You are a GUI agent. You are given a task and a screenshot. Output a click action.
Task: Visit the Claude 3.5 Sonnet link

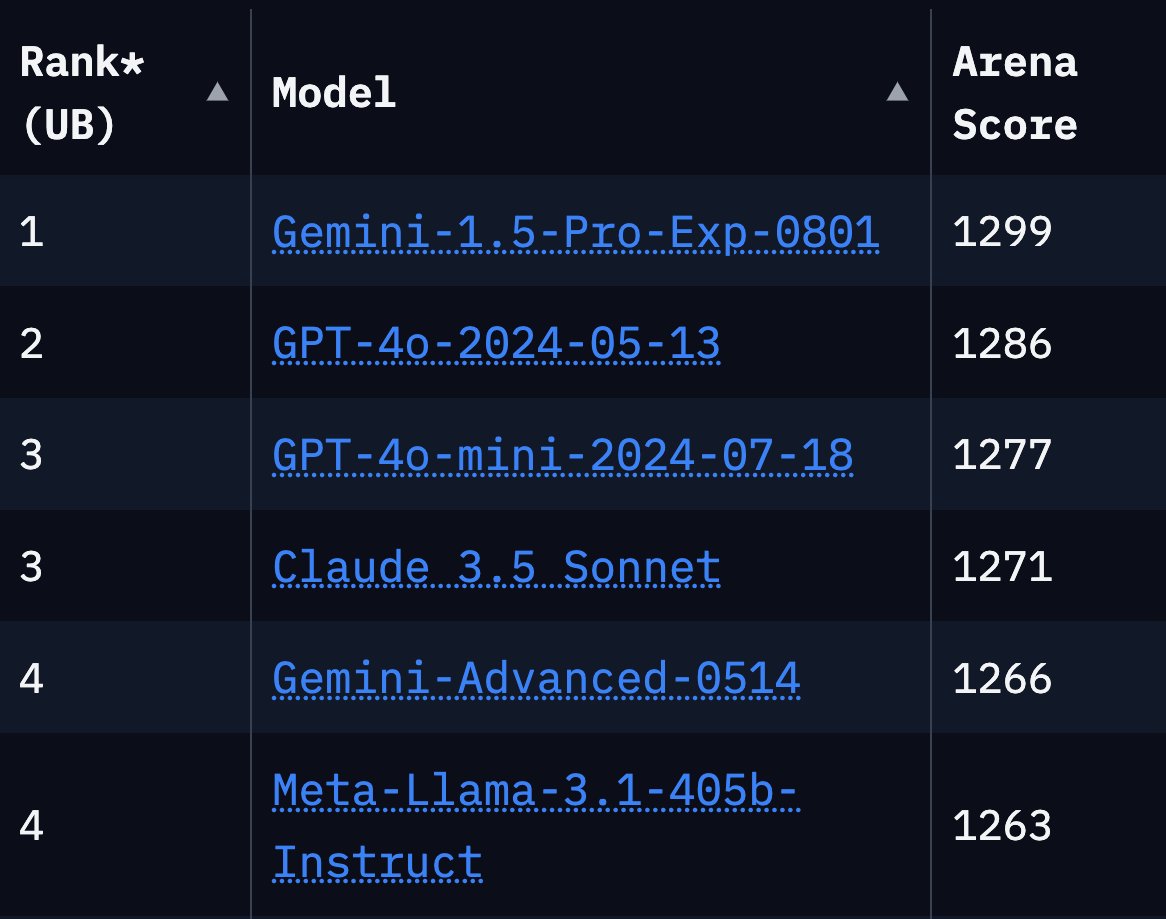point(496,568)
